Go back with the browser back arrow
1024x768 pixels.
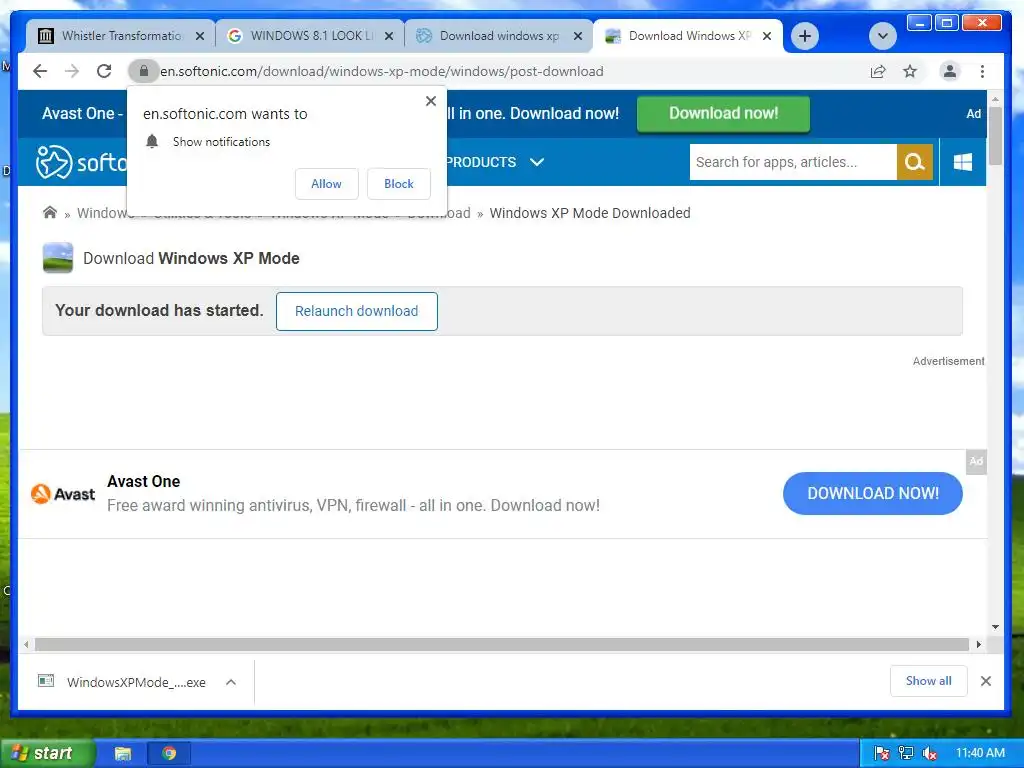(40, 71)
